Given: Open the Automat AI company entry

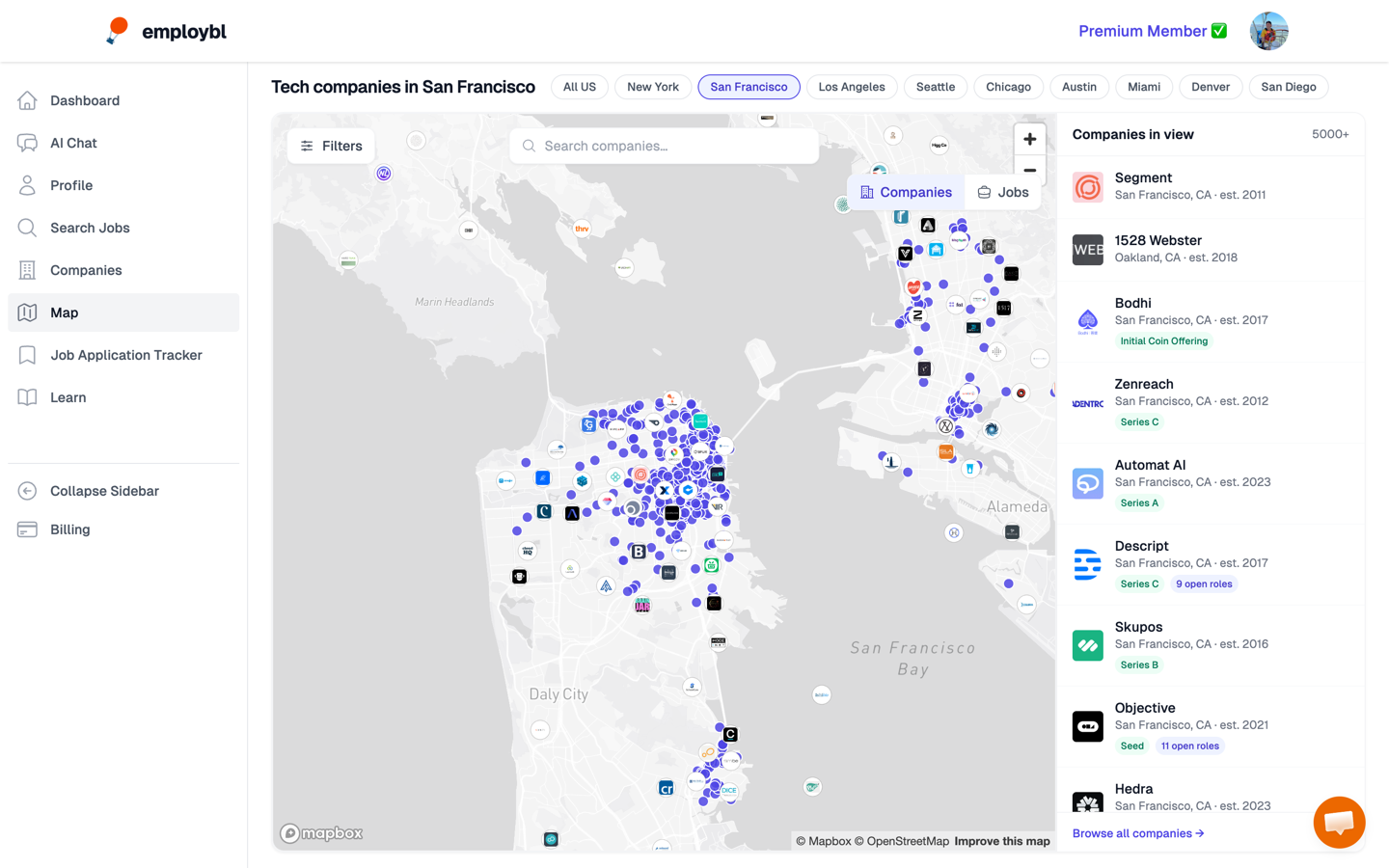Looking at the screenshot, I should click(1211, 484).
